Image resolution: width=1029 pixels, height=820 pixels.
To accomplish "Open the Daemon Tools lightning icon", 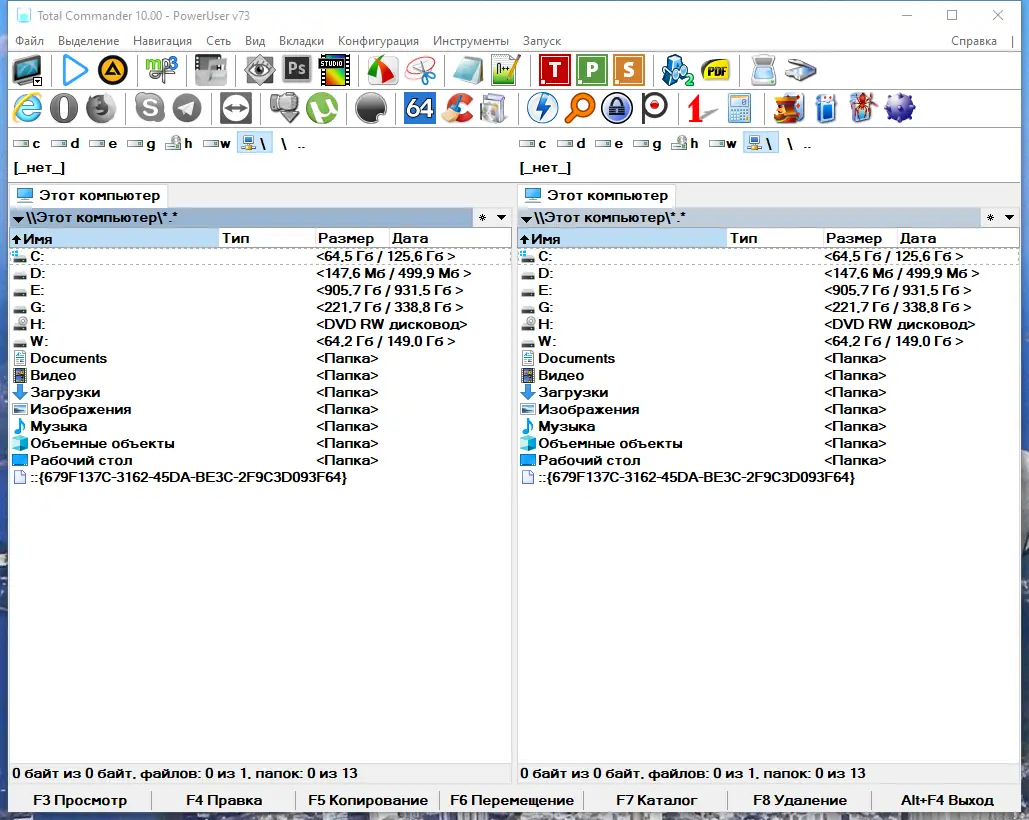I will point(543,108).
